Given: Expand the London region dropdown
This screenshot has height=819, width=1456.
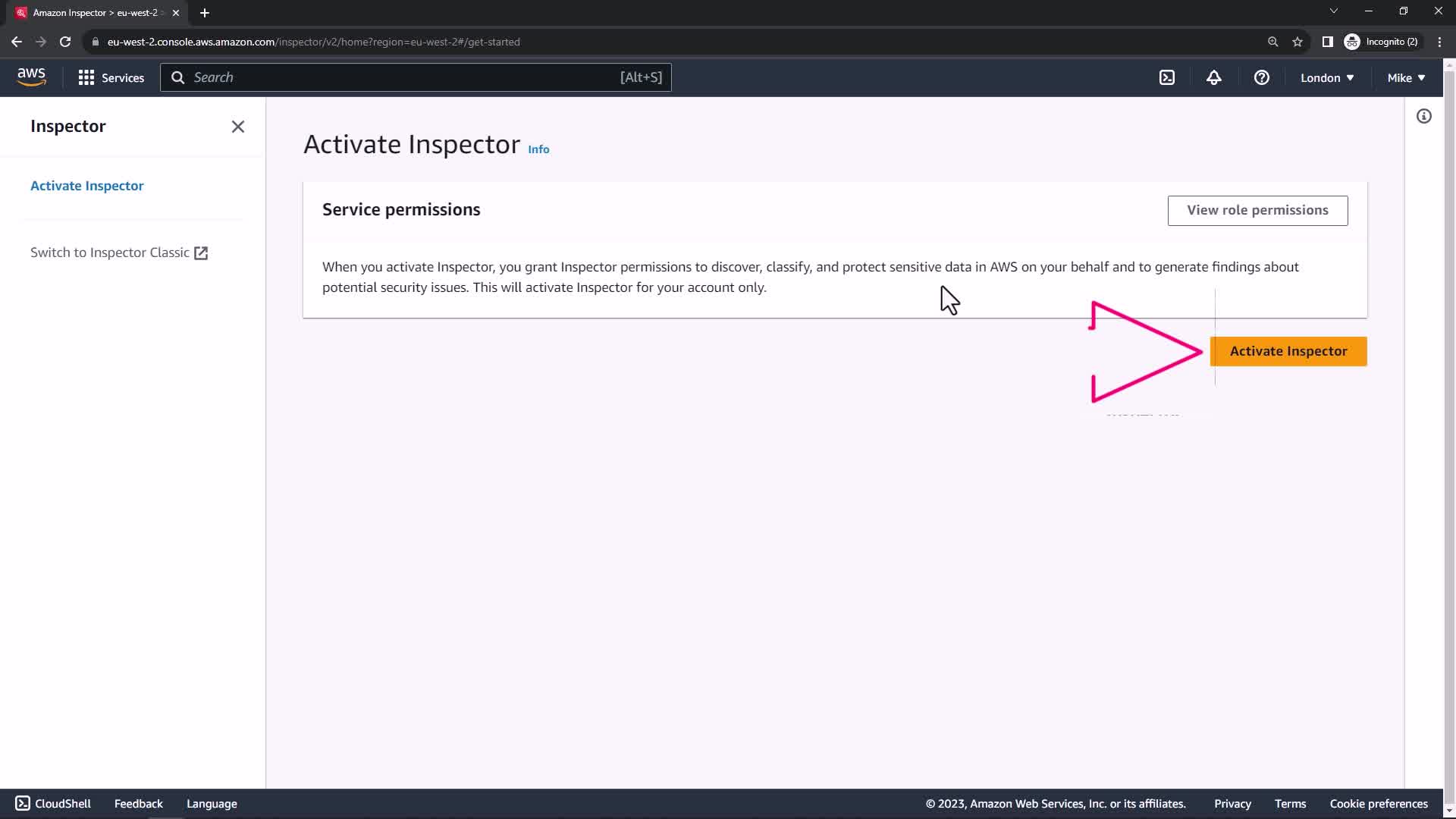Looking at the screenshot, I should coord(1327,77).
